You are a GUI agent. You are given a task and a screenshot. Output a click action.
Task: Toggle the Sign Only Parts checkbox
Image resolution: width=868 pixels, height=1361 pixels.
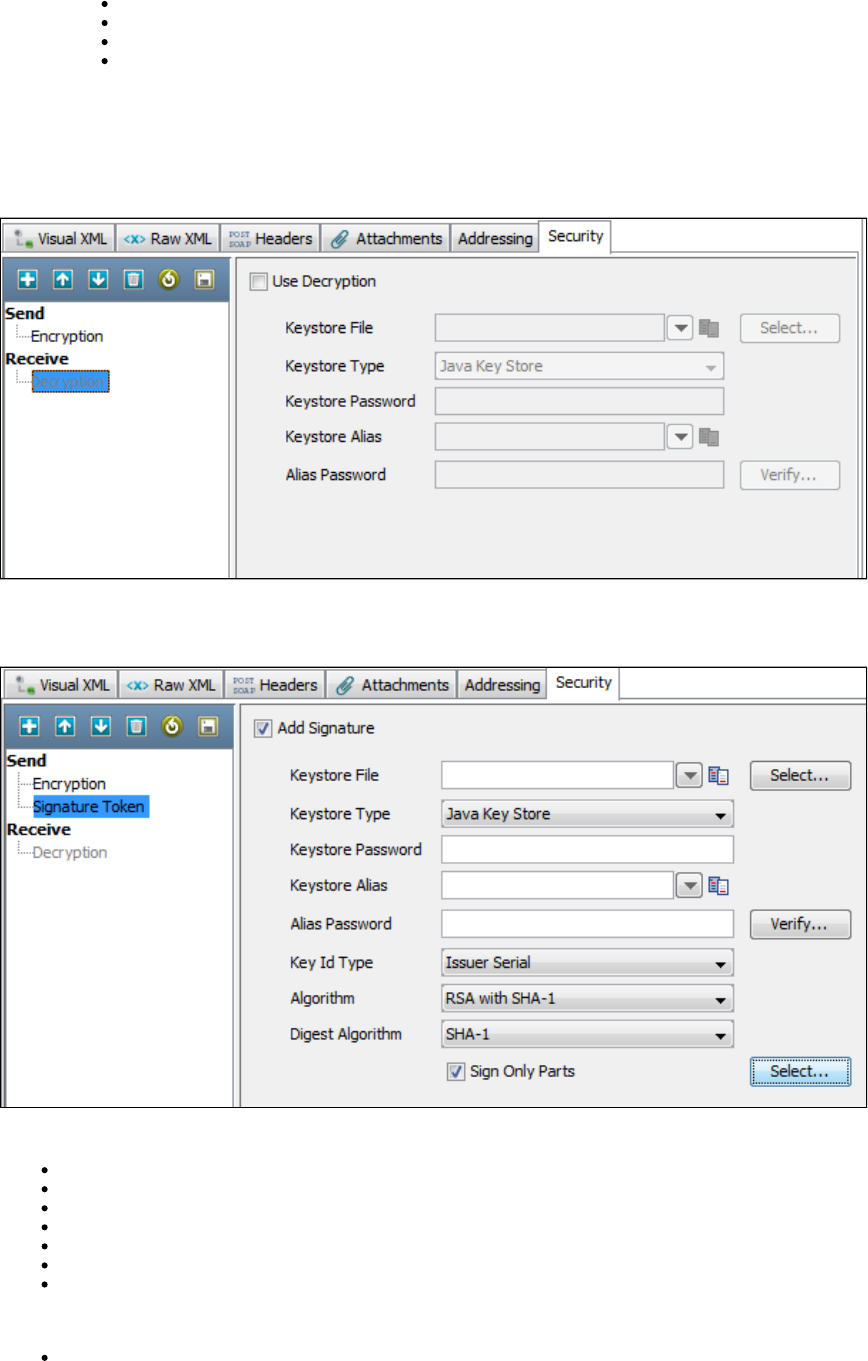[x=455, y=1071]
